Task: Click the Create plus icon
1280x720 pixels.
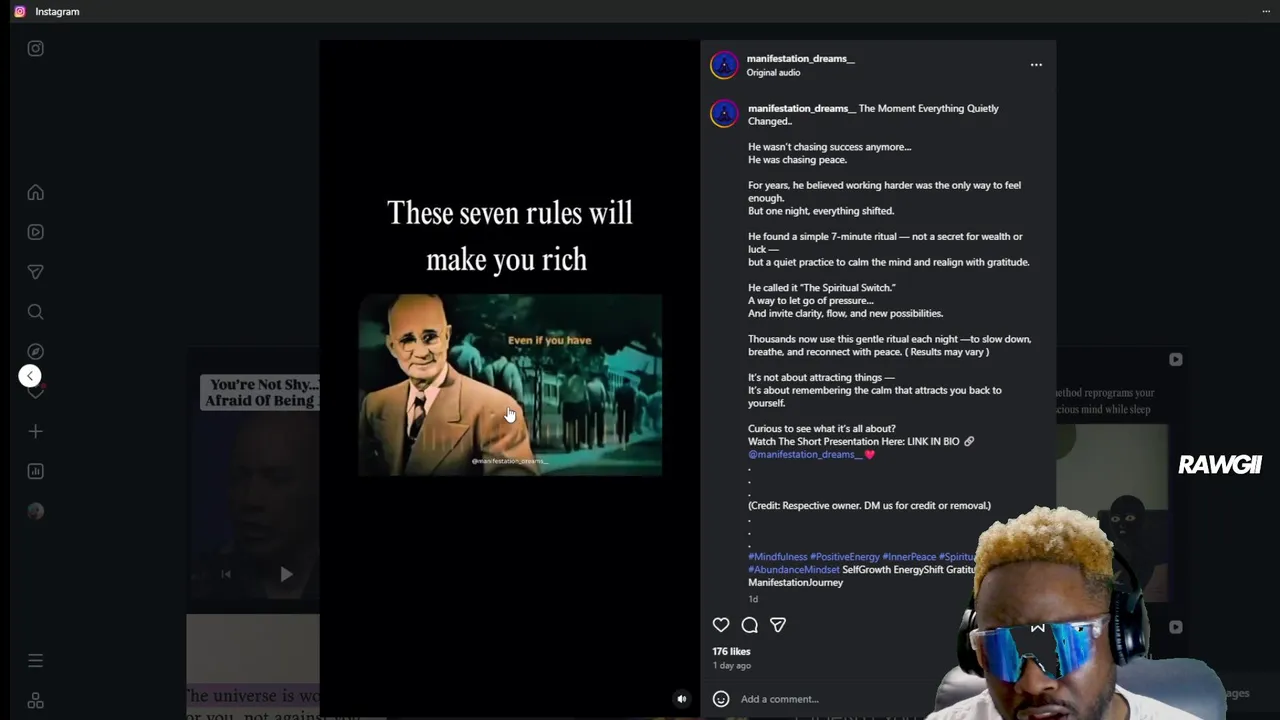Action: pos(35,431)
